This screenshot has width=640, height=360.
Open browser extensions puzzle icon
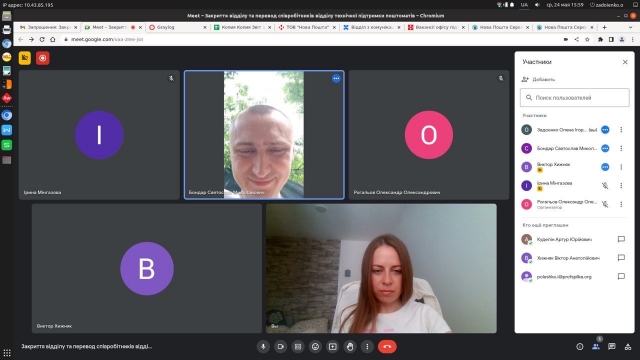click(600, 40)
